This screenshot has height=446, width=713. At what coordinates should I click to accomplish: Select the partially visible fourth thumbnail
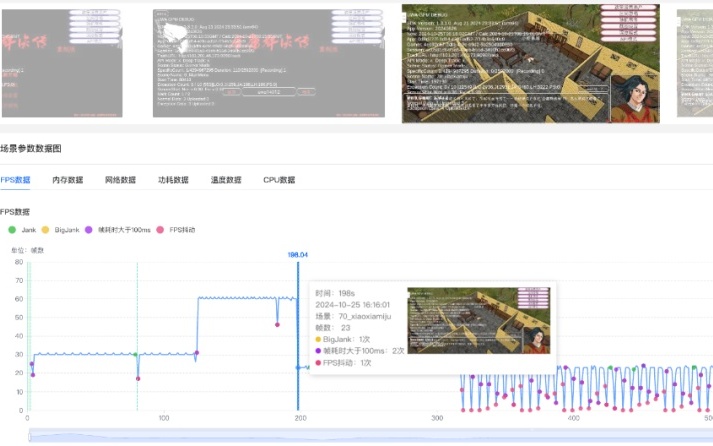pyautogui.click(x=695, y=63)
